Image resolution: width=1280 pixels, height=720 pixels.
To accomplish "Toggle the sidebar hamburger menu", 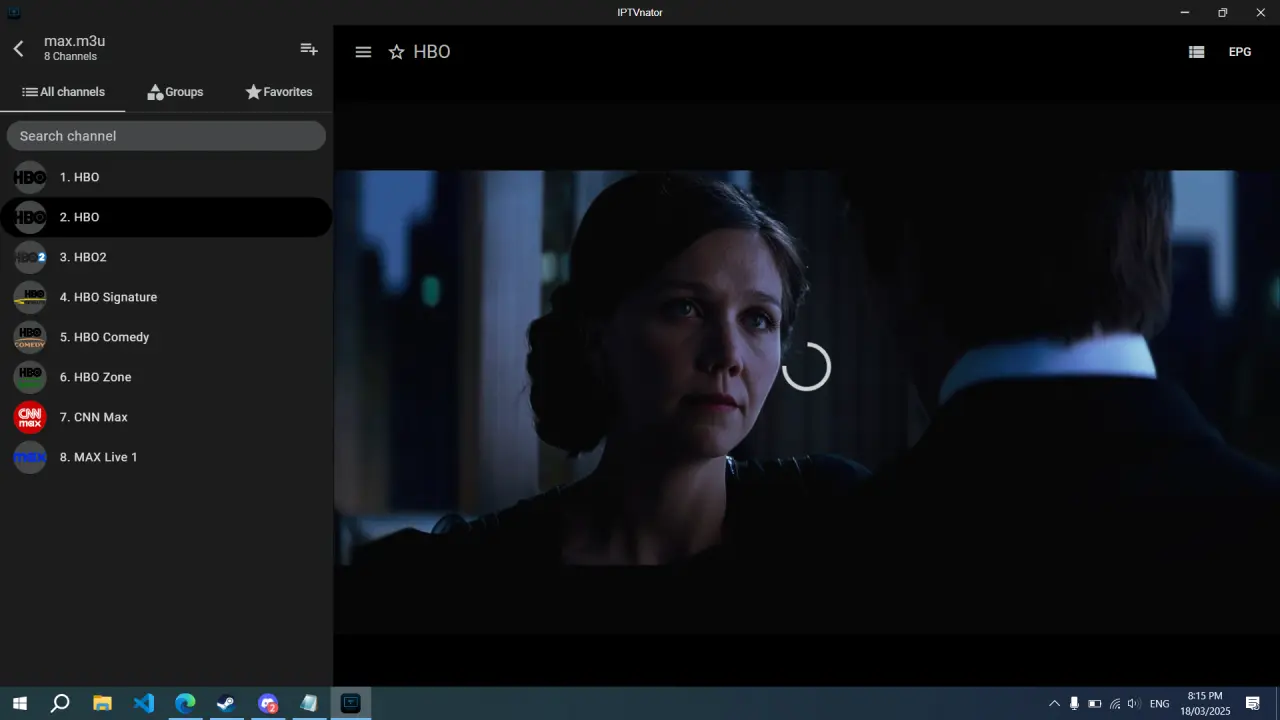I will click(363, 52).
